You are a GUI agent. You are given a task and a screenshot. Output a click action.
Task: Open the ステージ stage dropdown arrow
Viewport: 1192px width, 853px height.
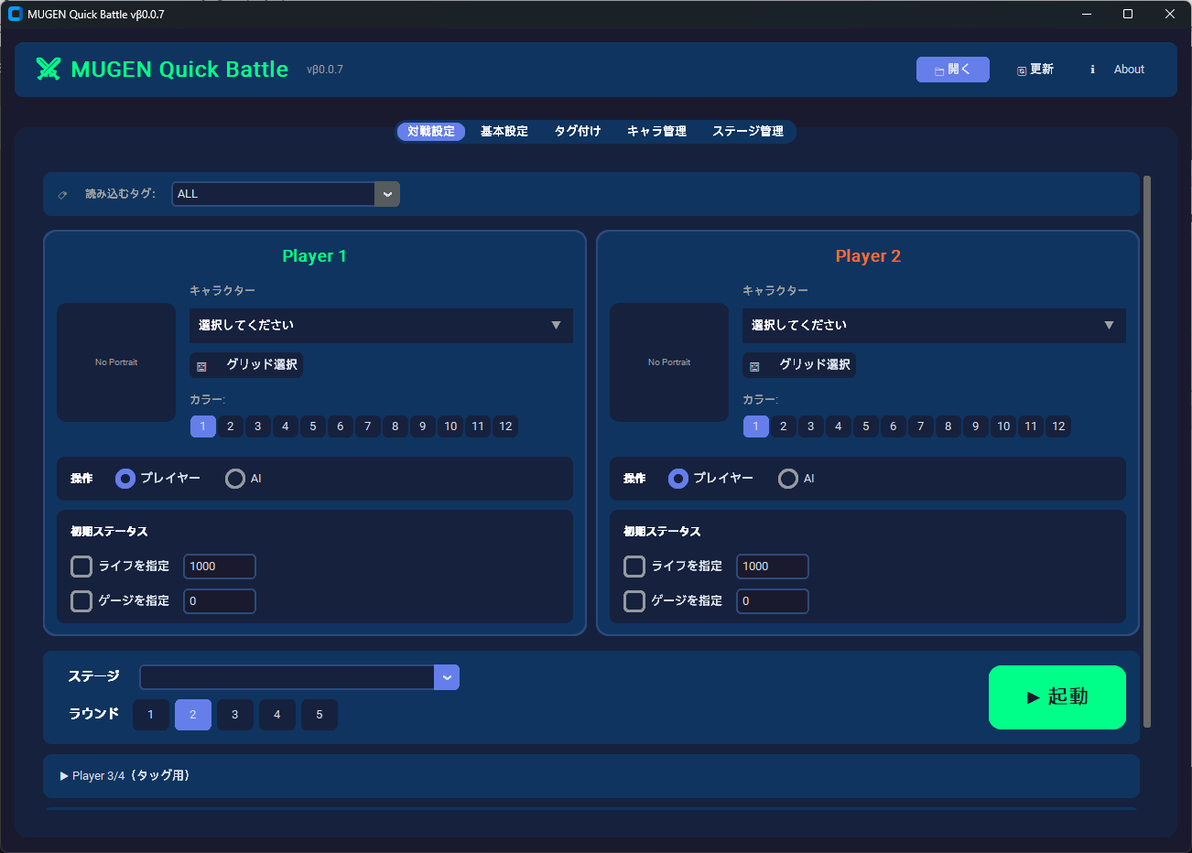pos(447,677)
